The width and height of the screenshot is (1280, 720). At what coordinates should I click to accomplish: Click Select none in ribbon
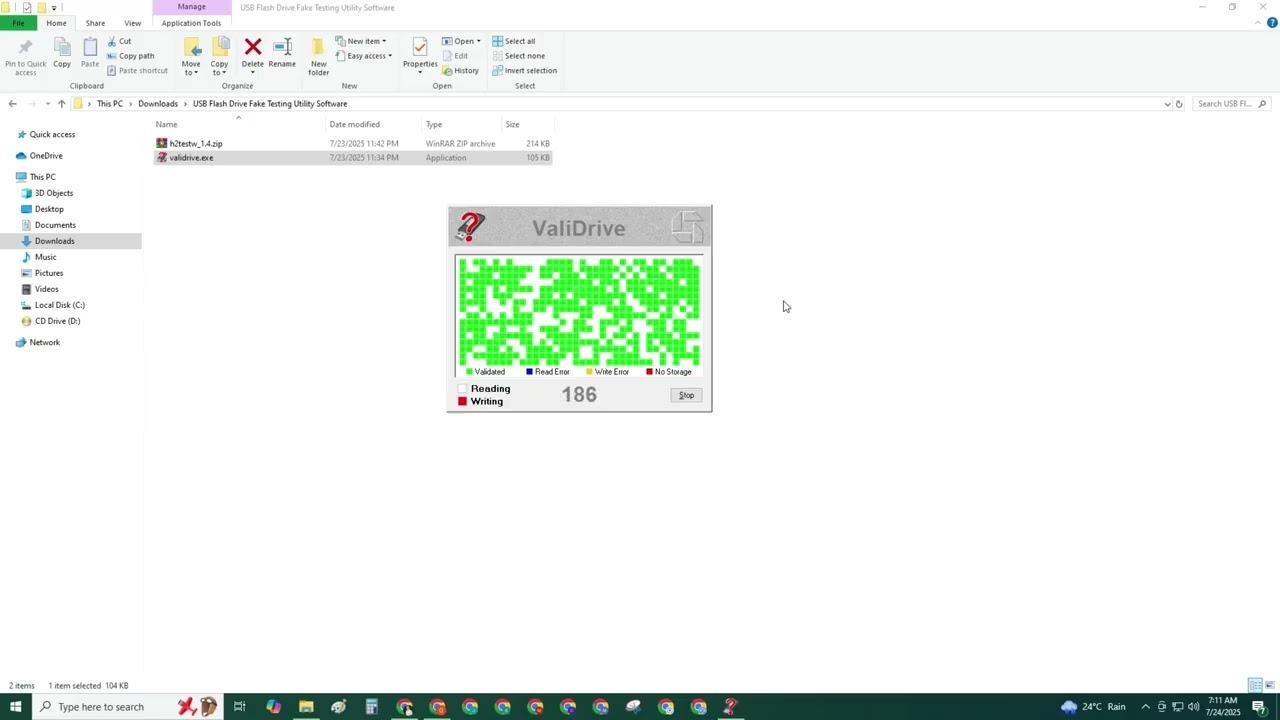pyautogui.click(x=518, y=56)
